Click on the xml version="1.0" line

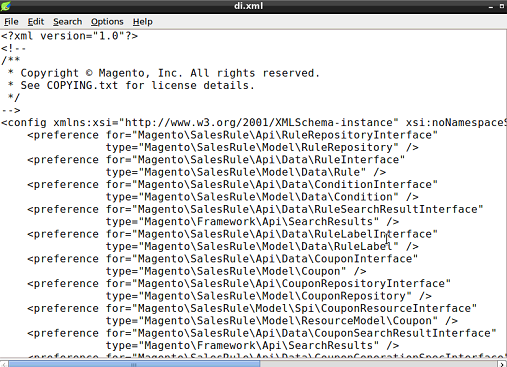tap(69, 36)
